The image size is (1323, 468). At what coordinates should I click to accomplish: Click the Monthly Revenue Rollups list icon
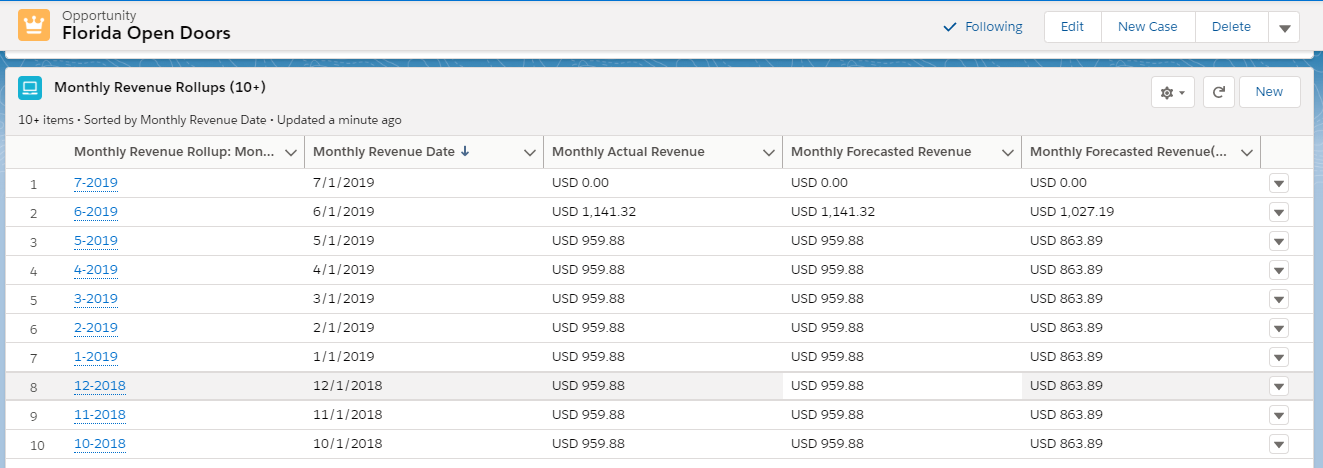coord(30,88)
